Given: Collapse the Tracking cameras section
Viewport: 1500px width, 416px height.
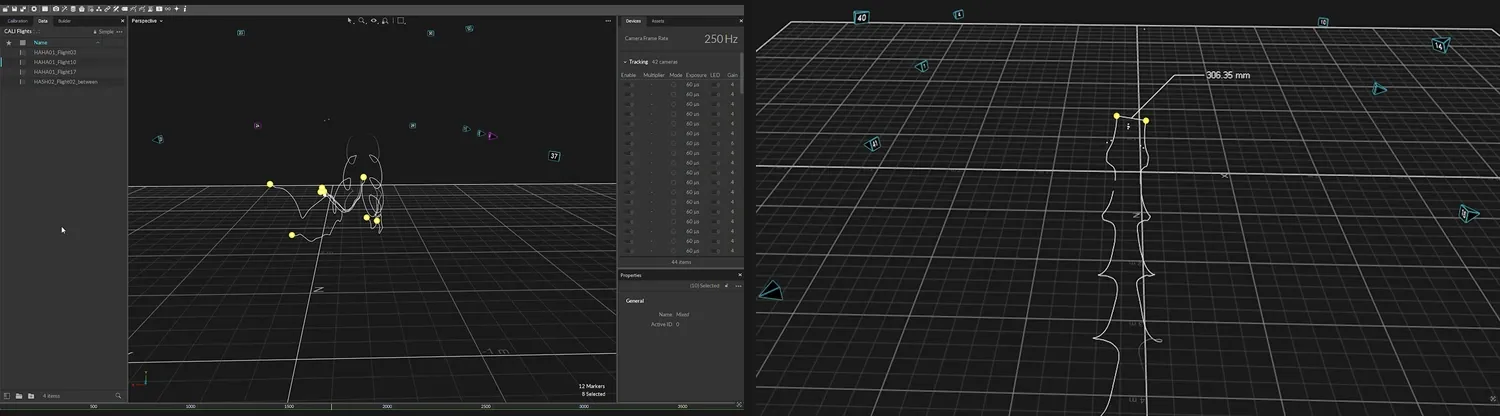Looking at the screenshot, I should (626, 62).
